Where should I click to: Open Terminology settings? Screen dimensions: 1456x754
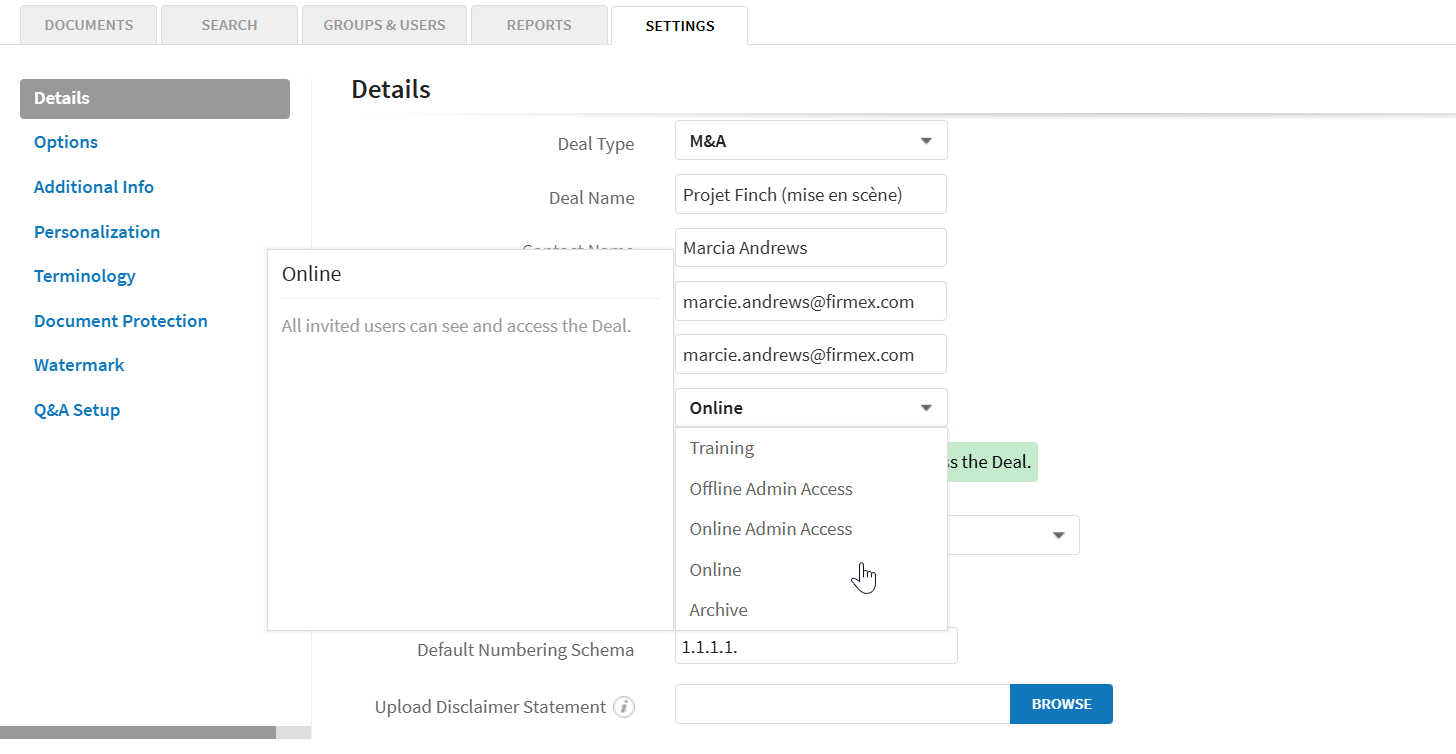pyautogui.click(x=85, y=276)
